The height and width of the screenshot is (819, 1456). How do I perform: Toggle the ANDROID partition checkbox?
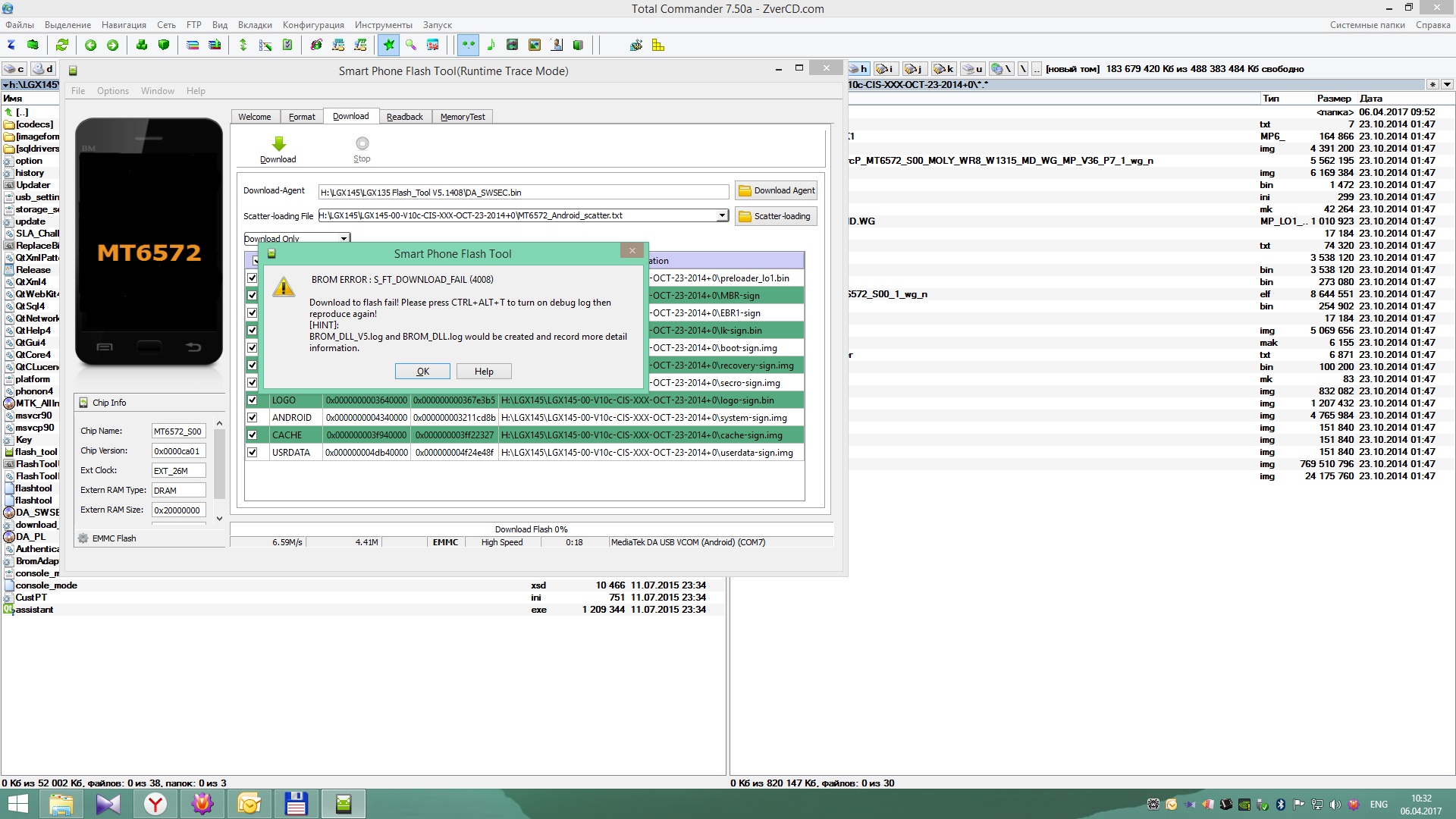pyautogui.click(x=253, y=418)
